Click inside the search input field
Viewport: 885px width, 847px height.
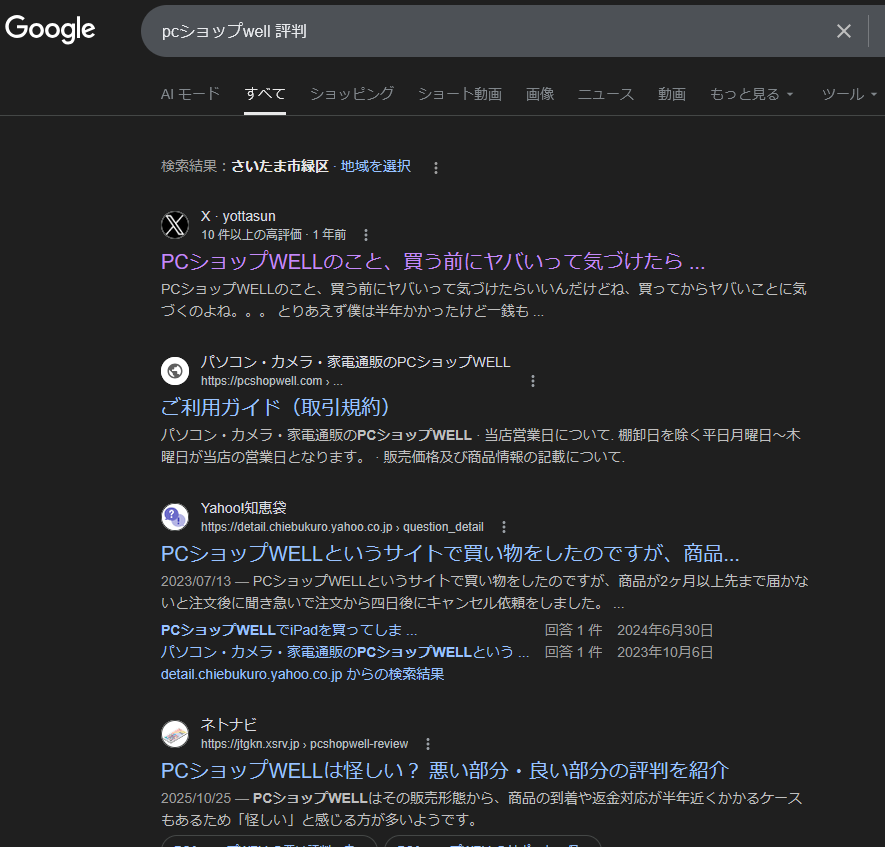pyautogui.click(x=450, y=31)
